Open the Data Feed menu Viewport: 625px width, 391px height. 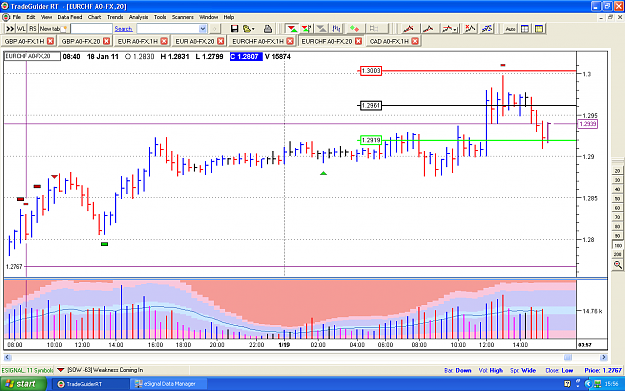point(70,17)
